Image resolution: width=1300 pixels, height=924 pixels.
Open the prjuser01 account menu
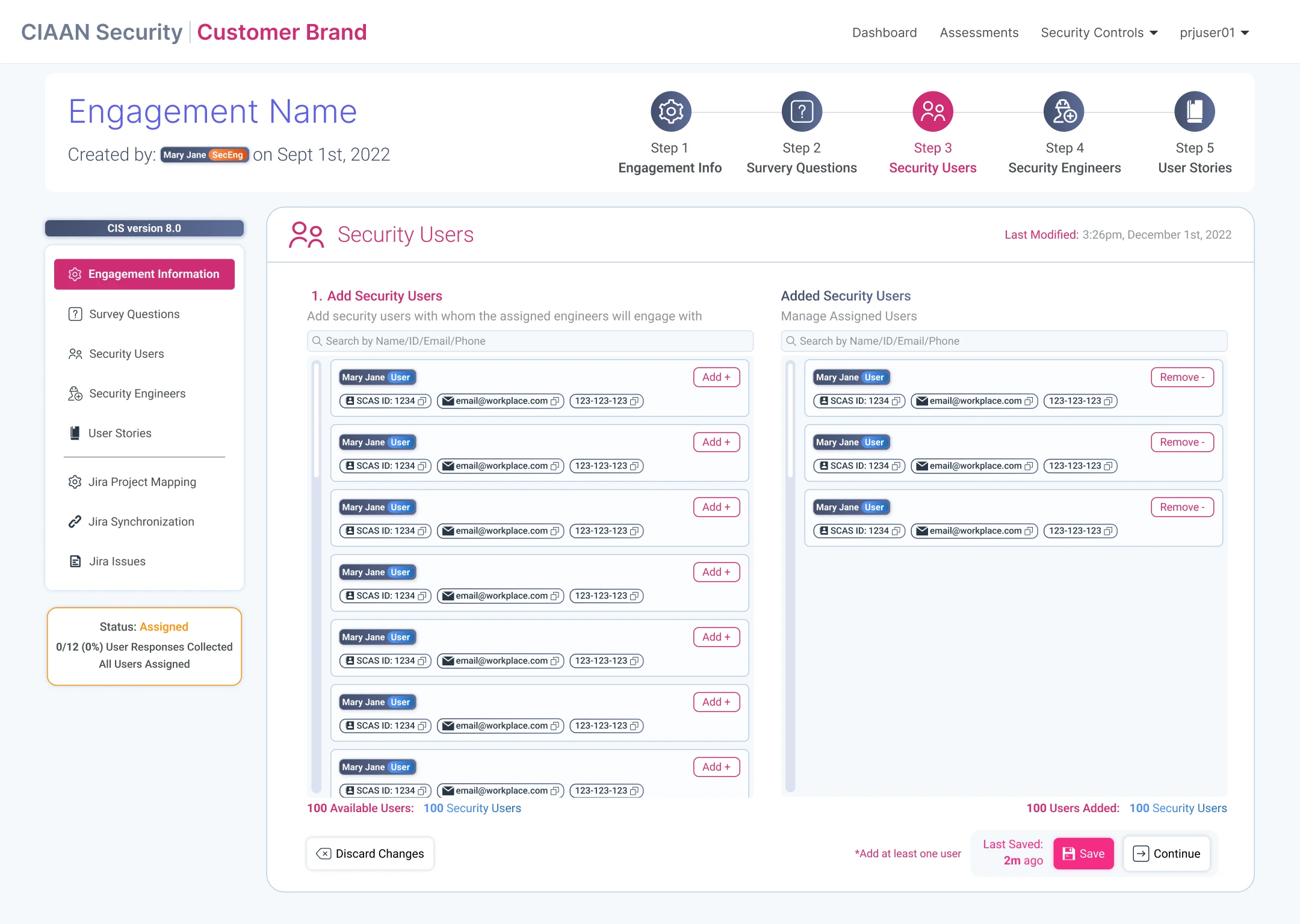pos(1214,32)
